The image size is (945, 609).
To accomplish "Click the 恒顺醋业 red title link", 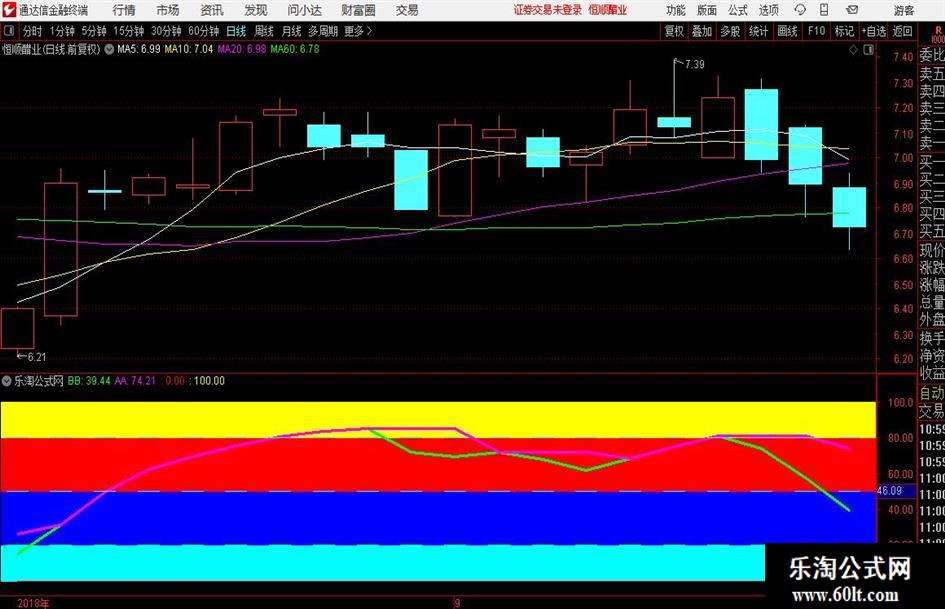I will [x=608, y=10].
